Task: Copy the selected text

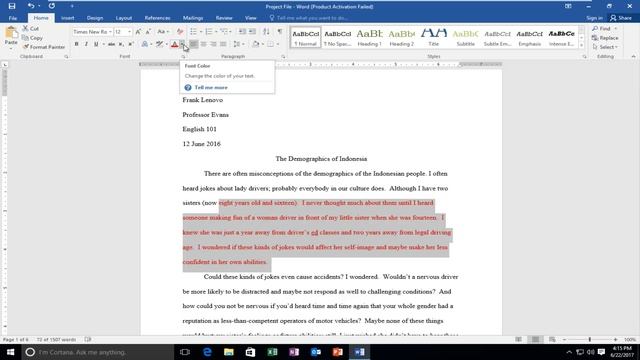Action: [32, 38]
